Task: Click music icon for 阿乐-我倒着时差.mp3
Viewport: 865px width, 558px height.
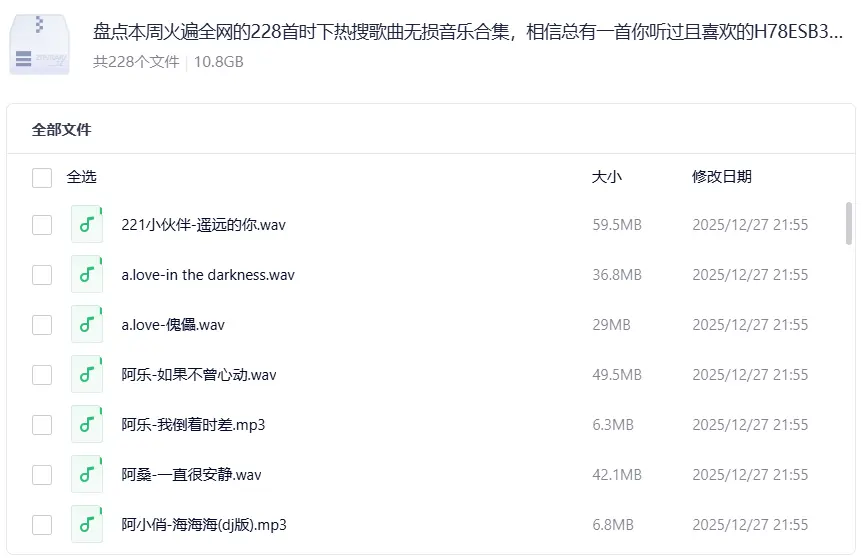Action: pos(87,424)
